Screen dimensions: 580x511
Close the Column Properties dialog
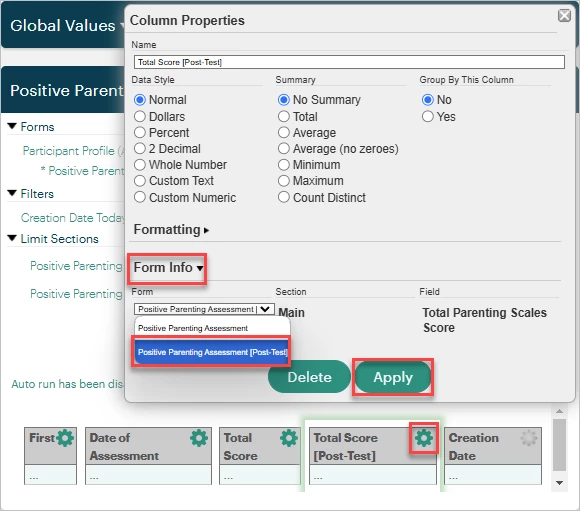click(x=564, y=16)
